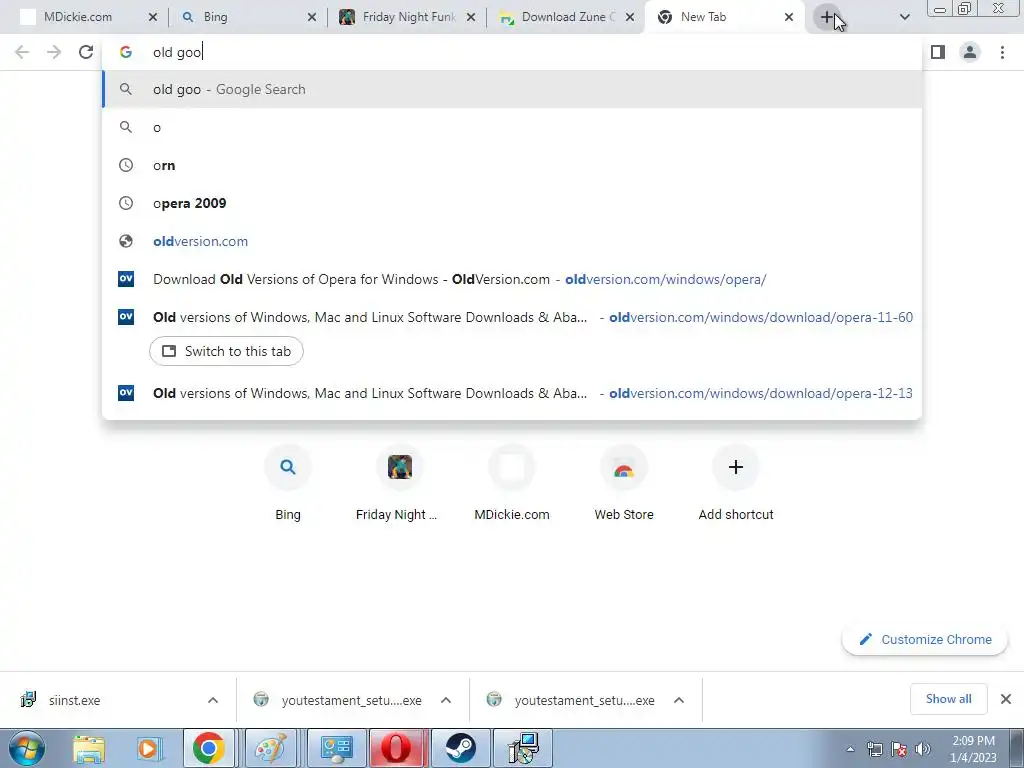1024x768 pixels.
Task: Open the setup installer taskbar icon
Action: 523,748
